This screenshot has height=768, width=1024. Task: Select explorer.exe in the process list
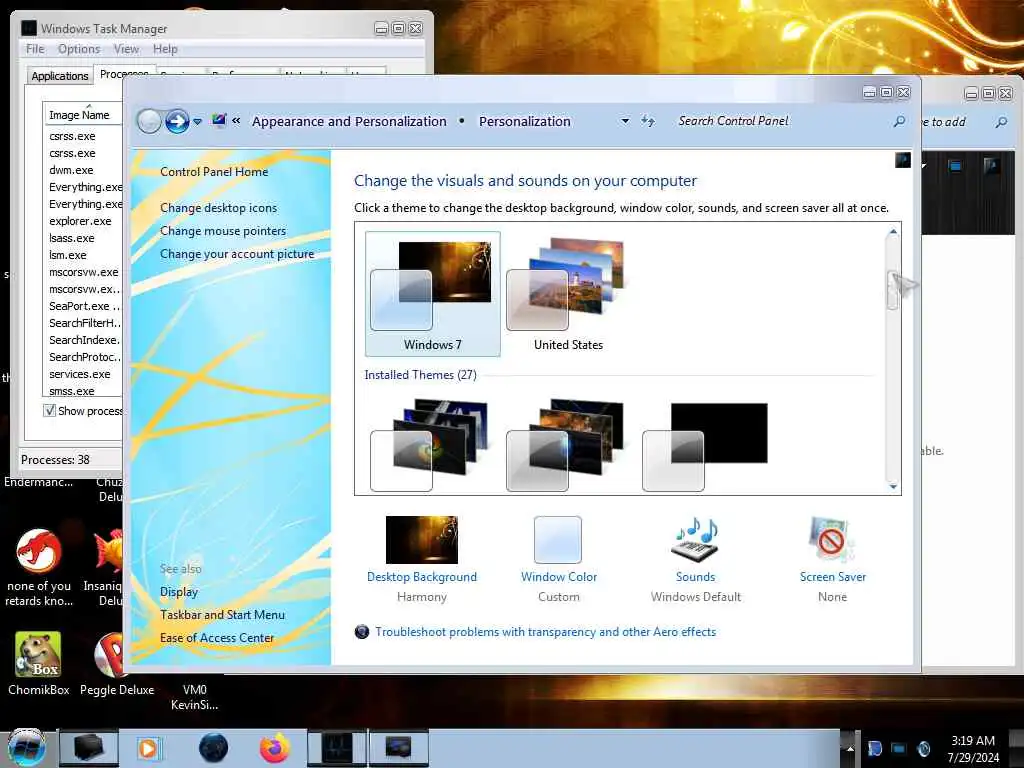point(80,221)
